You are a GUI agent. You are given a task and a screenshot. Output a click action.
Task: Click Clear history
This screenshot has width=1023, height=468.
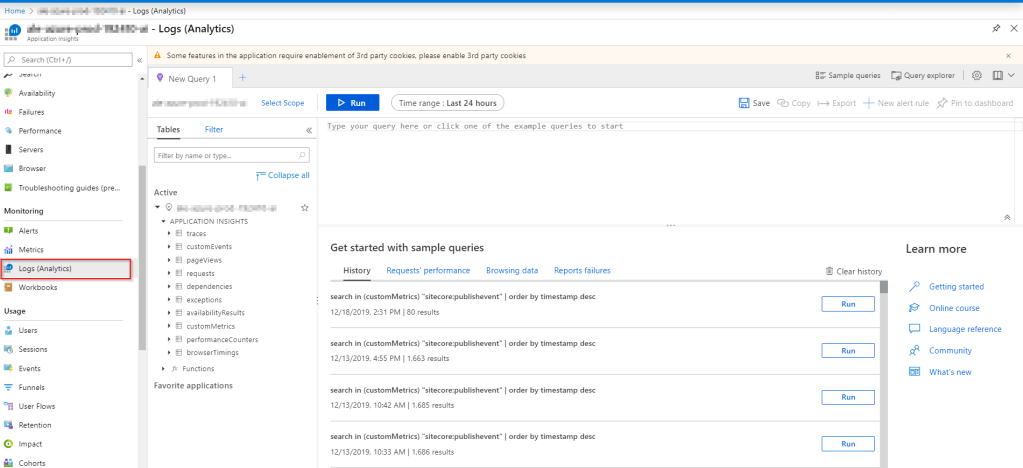tap(853, 271)
